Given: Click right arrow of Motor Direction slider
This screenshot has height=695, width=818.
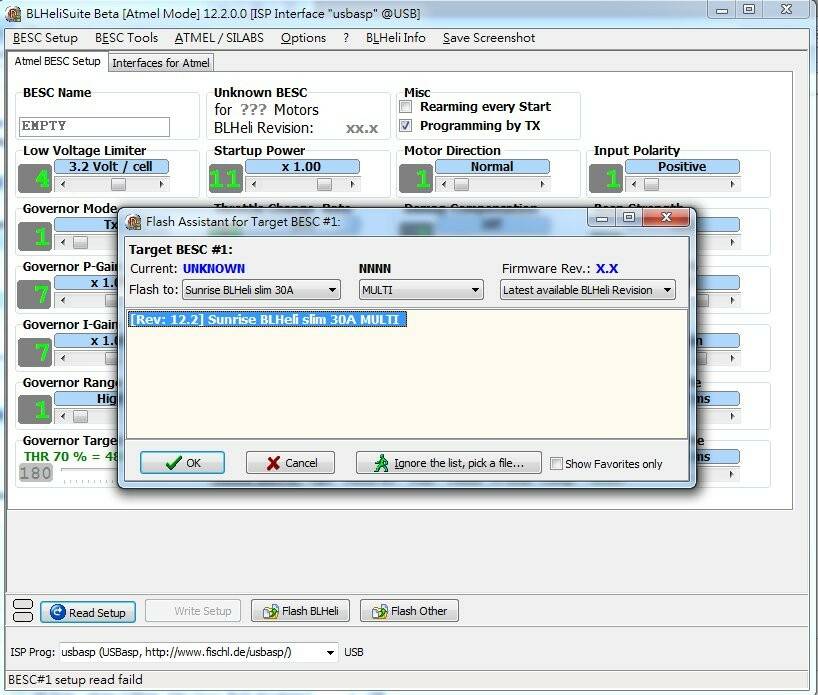Looking at the screenshot, I should click(x=543, y=184).
